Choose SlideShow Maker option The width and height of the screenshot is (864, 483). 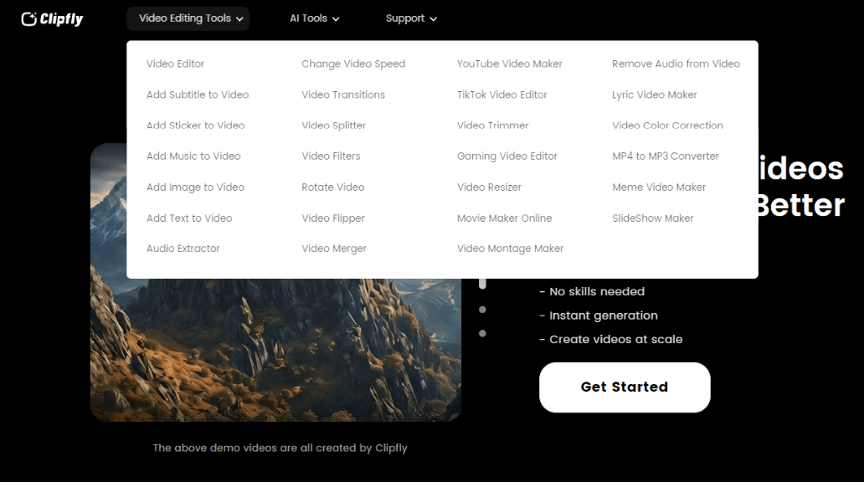tap(652, 218)
